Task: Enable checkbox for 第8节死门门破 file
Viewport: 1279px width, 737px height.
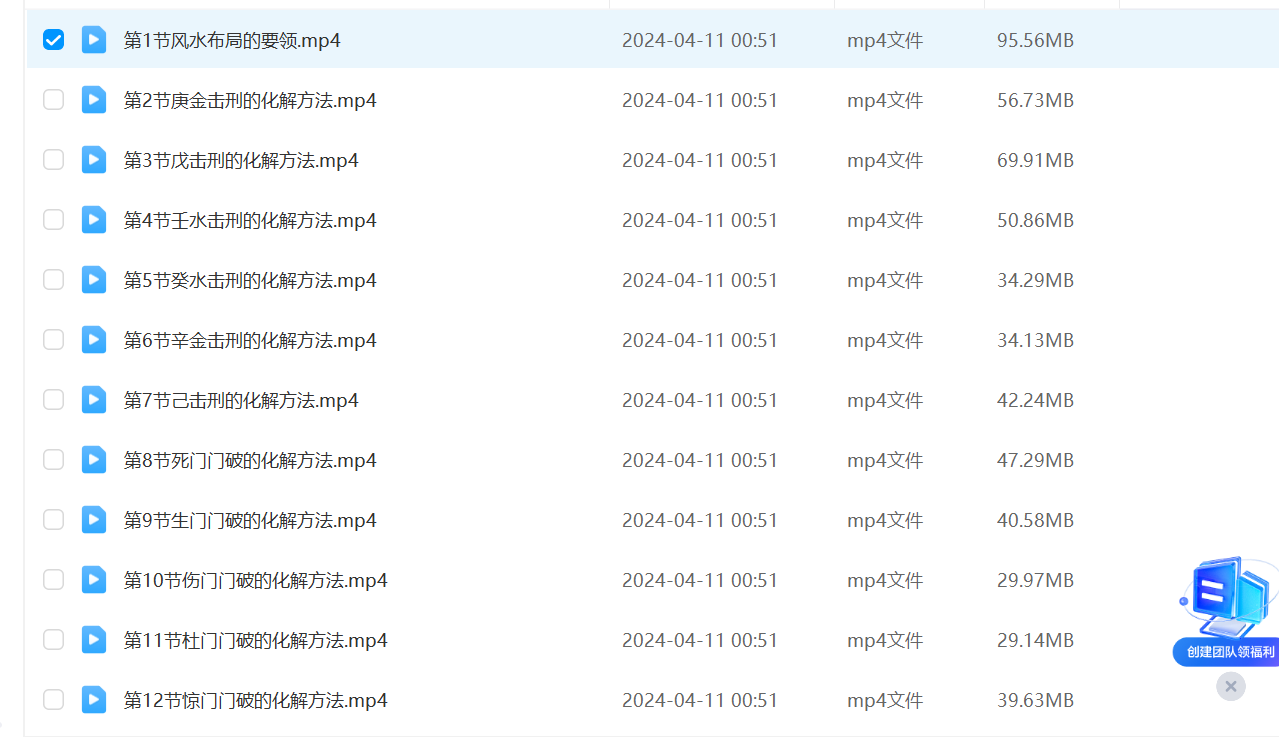Action: click(53, 460)
